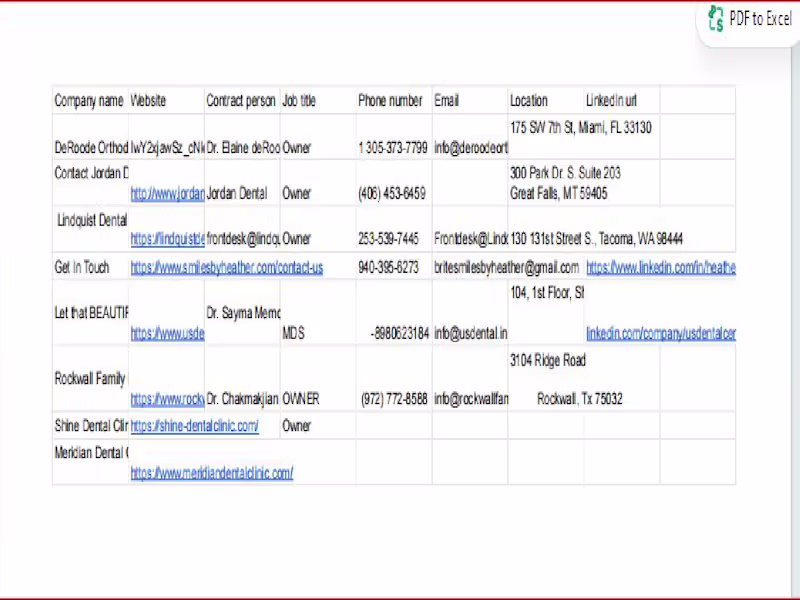The height and width of the screenshot is (600, 800).
Task: Select the phone number -8980623184
Action: (x=400, y=334)
